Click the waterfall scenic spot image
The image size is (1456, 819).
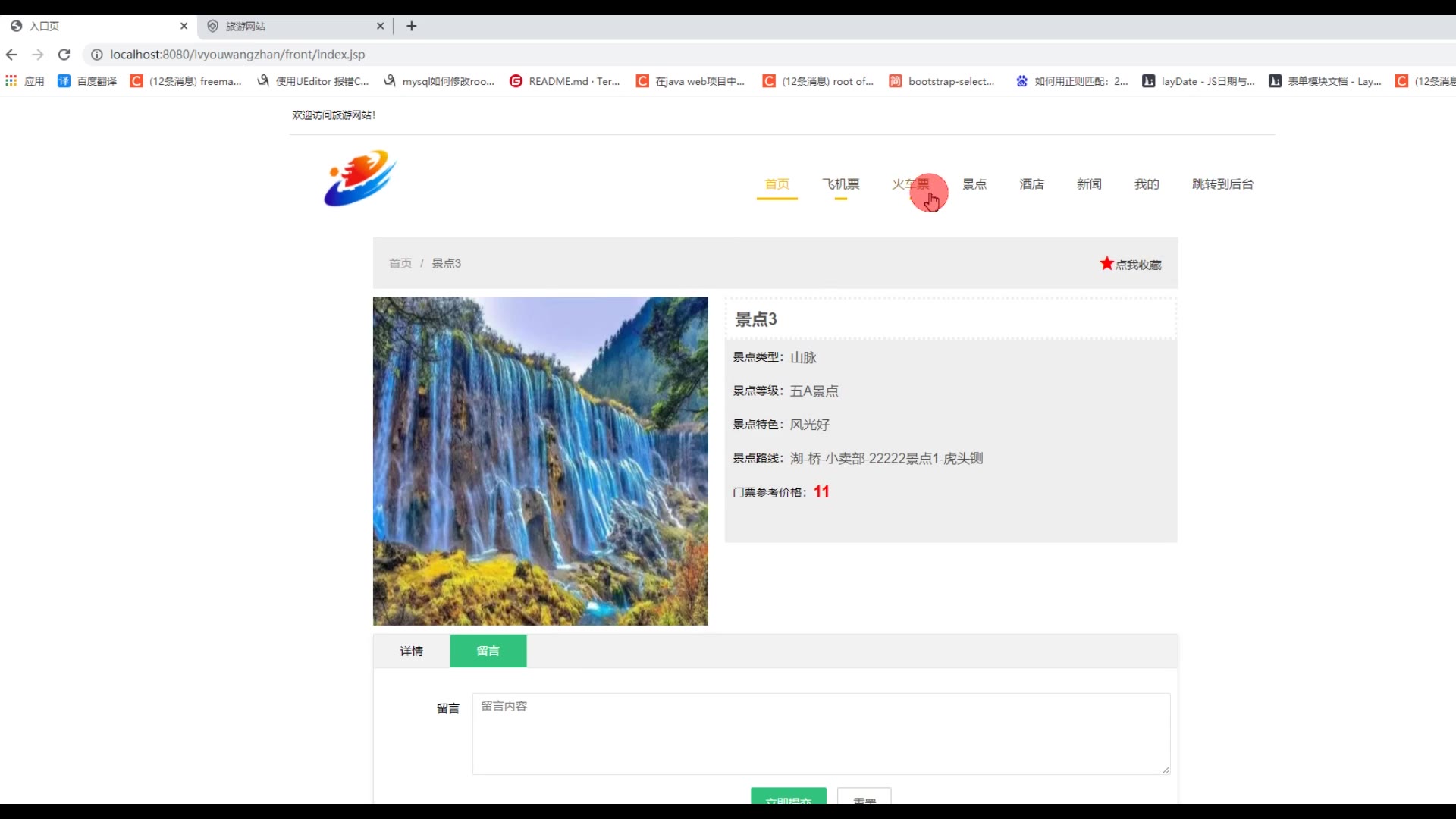click(540, 461)
